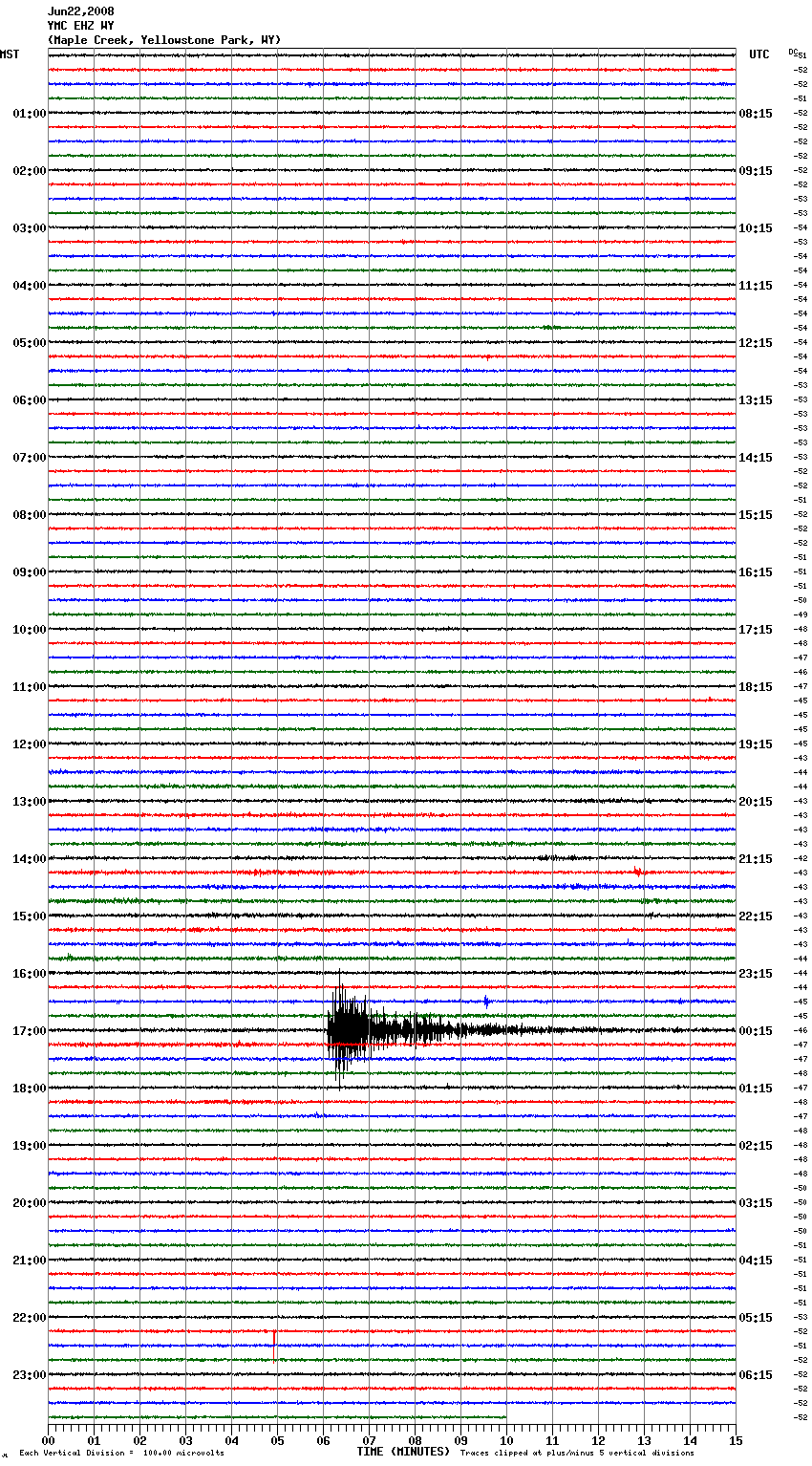Select the 23:00 MST time label
The width and height of the screenshot is (812, 1466).
(x=30, y=1375)
